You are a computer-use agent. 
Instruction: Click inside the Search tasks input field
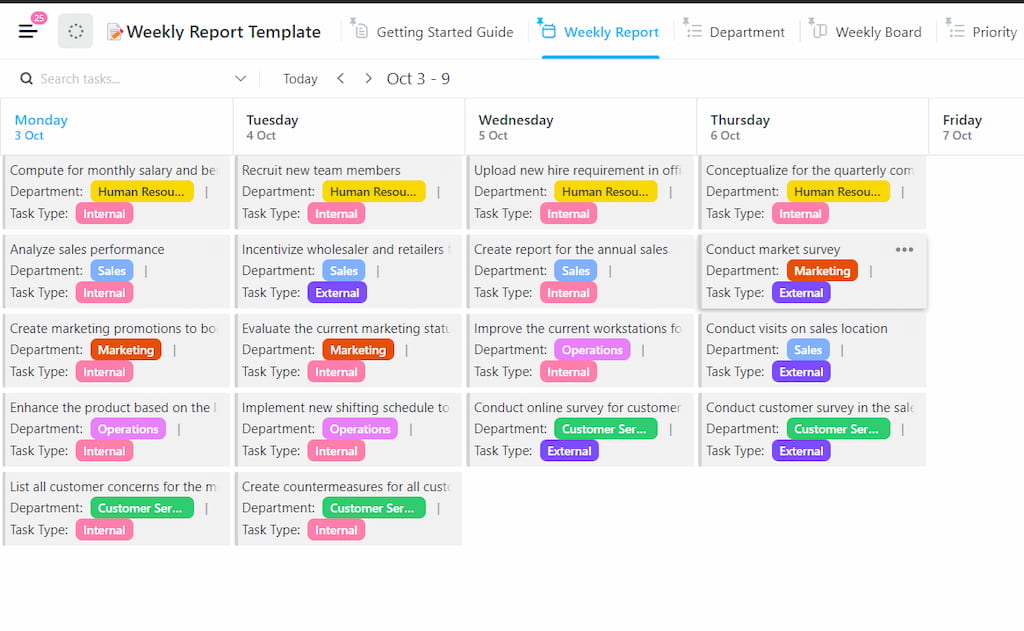click(x=110, y=78)
